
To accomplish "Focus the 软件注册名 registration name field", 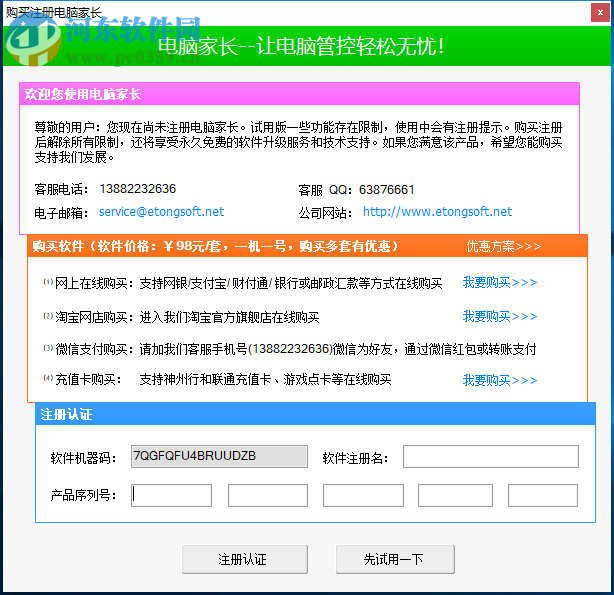I will [491, 456].
